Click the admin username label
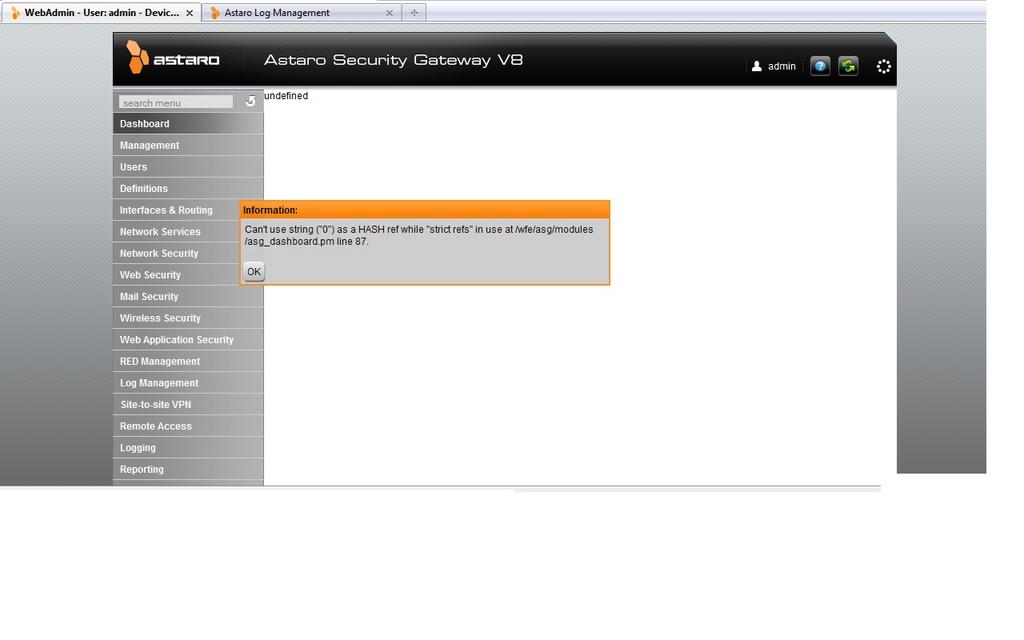 (782, 66)
